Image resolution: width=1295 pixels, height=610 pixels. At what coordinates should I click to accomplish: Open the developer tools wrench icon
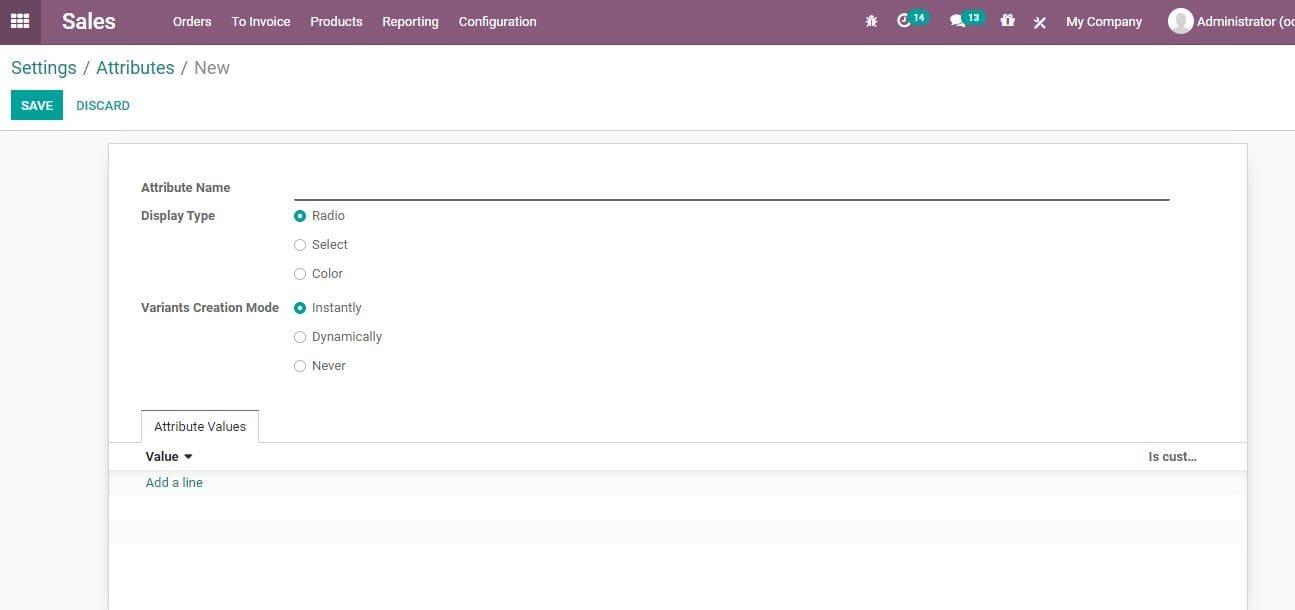pos(1039,21)
